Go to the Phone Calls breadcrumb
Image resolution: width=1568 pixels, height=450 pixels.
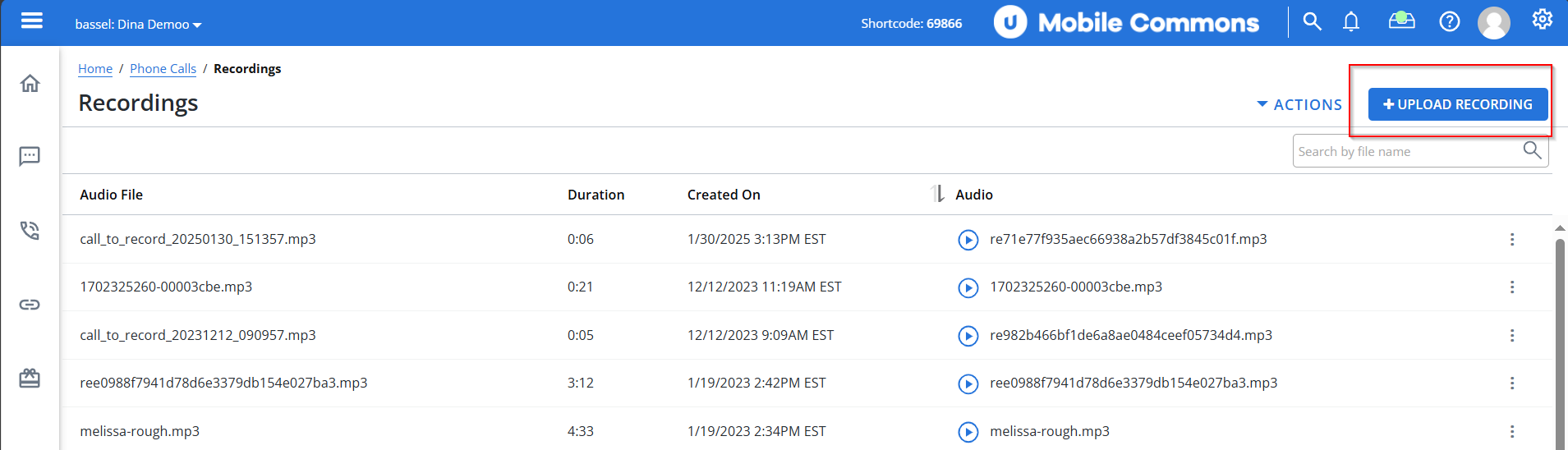[163, 69]
